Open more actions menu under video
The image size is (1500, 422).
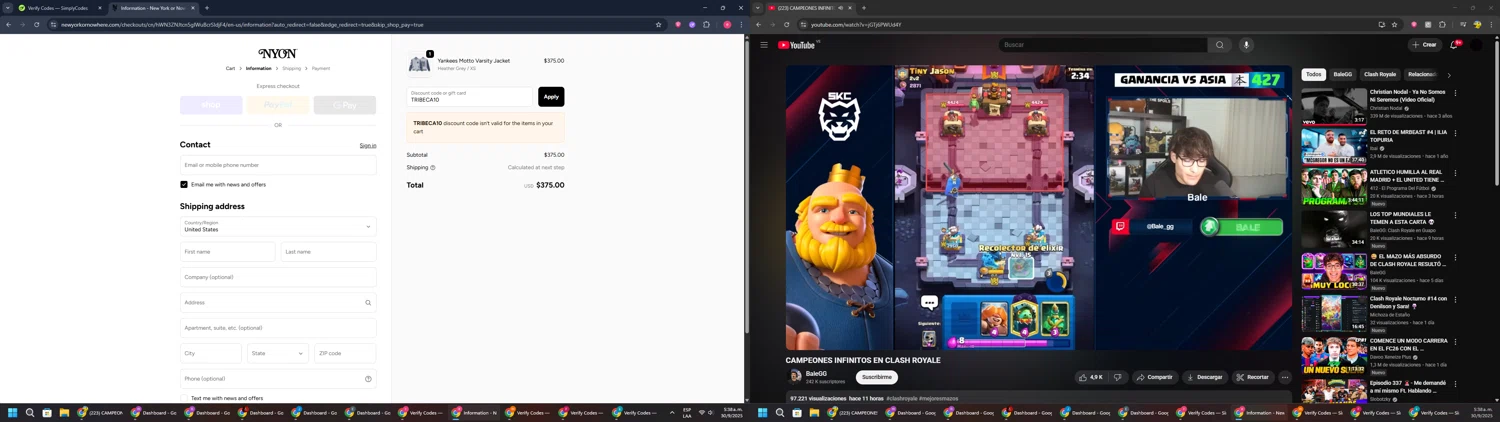tap(1285, 377)
